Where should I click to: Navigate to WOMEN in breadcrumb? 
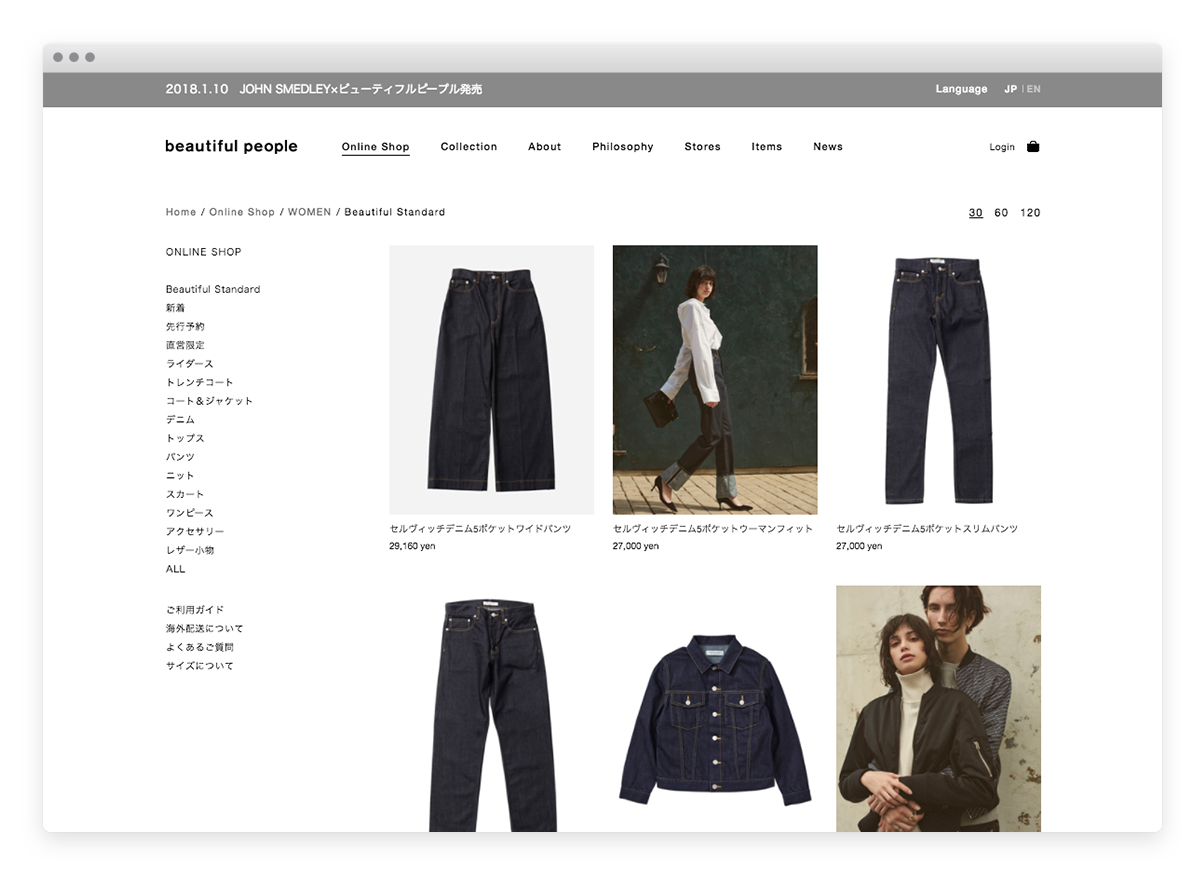pos(309,212)
